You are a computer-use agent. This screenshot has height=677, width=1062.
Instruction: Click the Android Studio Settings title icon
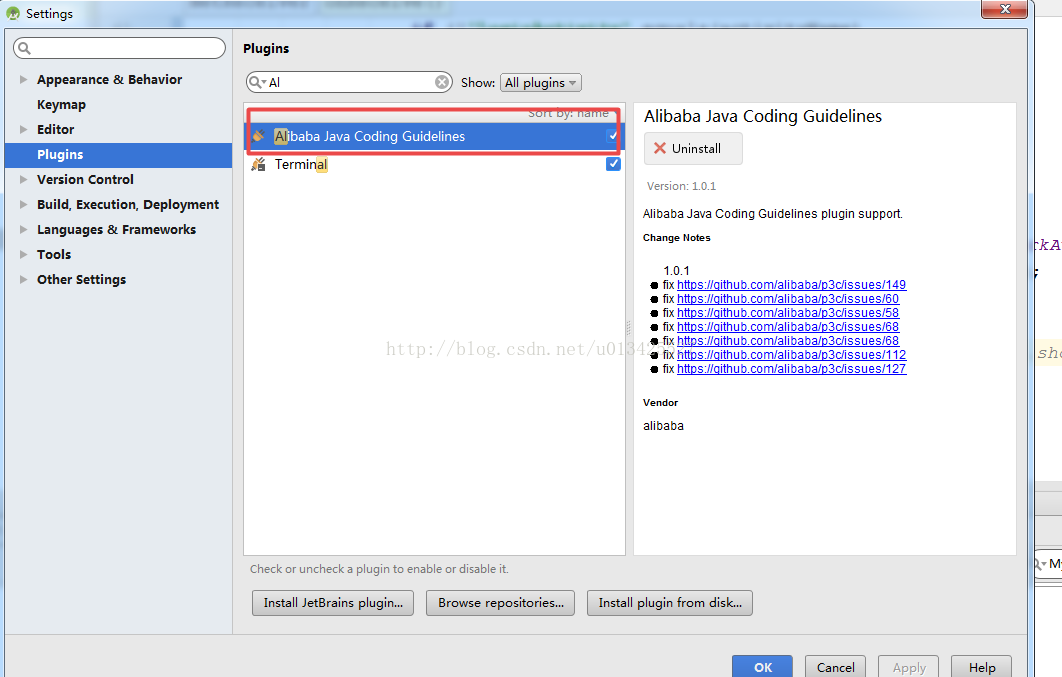tap(13, 14)
